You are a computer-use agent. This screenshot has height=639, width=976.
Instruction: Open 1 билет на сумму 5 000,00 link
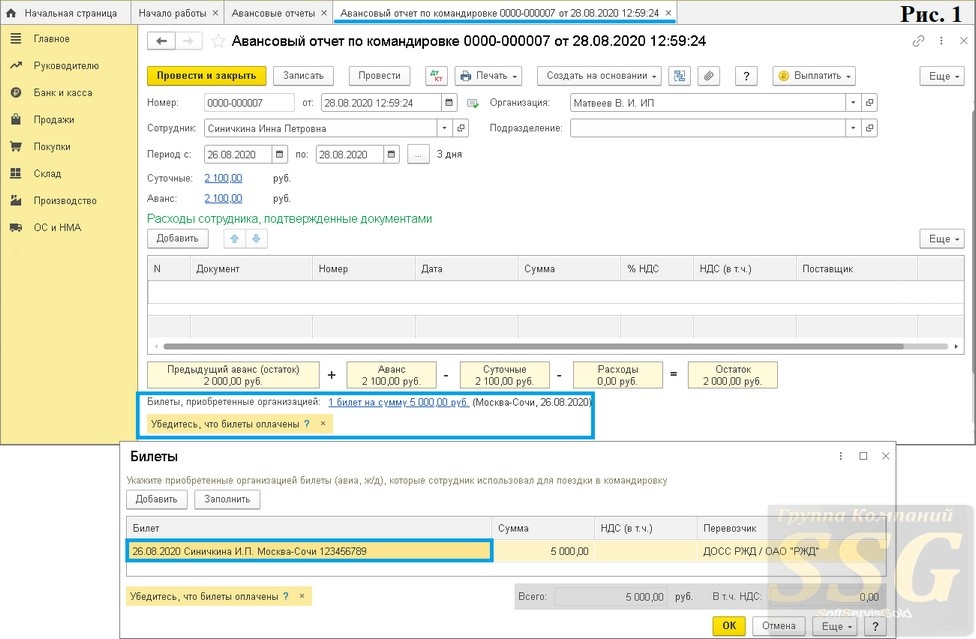pyautogui.click(x=398, y=403)
